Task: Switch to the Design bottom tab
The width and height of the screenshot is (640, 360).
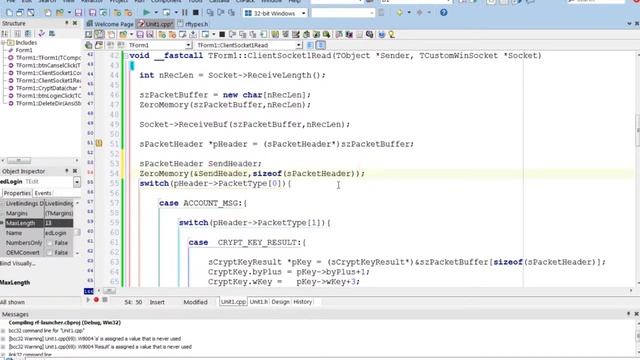Action: [280, 302]
